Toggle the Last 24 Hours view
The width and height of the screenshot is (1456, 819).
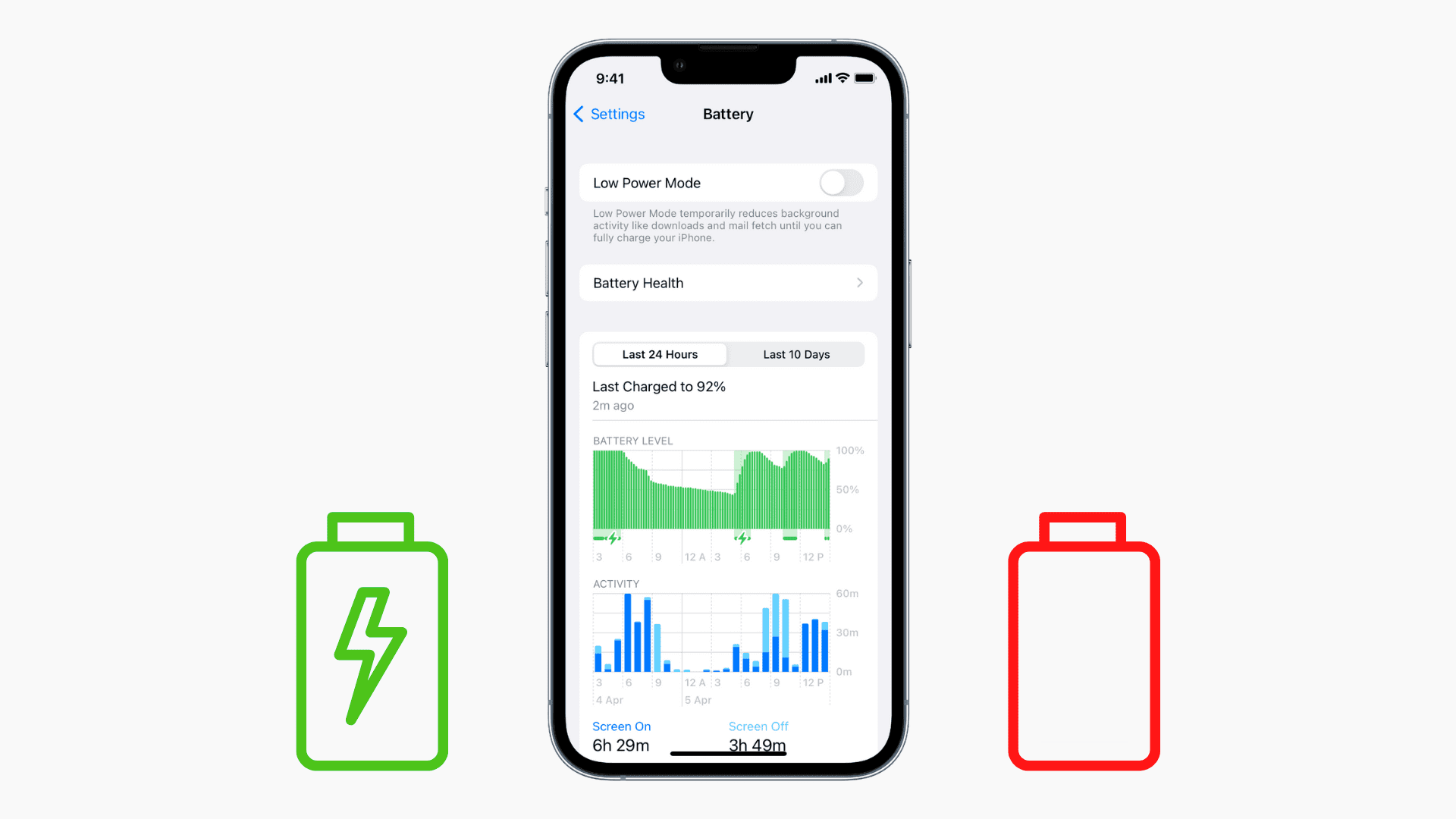tap(659, 354)
